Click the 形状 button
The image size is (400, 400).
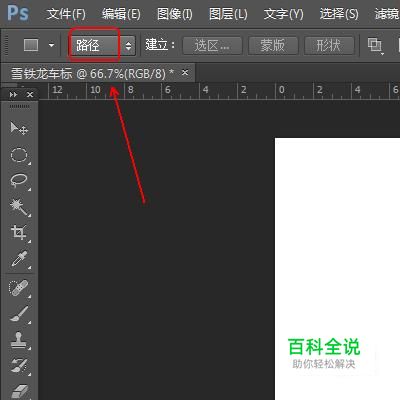[329, 45]
